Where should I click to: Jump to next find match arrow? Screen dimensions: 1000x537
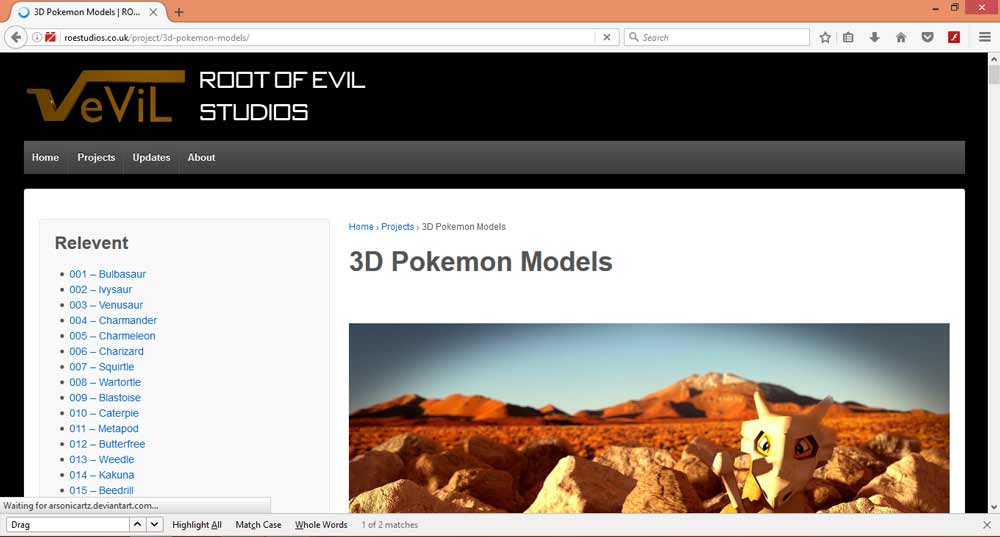(155, 525)
